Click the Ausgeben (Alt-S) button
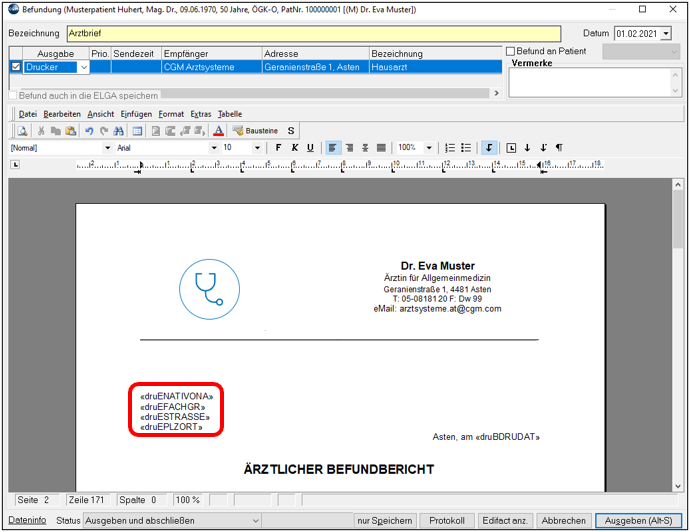690x532 pixels. coord(638,521)
